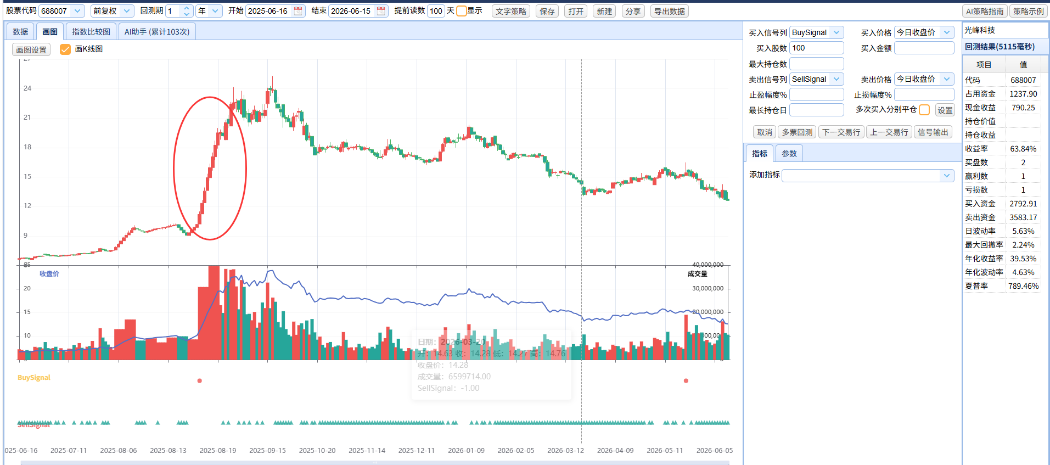Open the 添加指标 indicator dropdown

click(868, 176)
